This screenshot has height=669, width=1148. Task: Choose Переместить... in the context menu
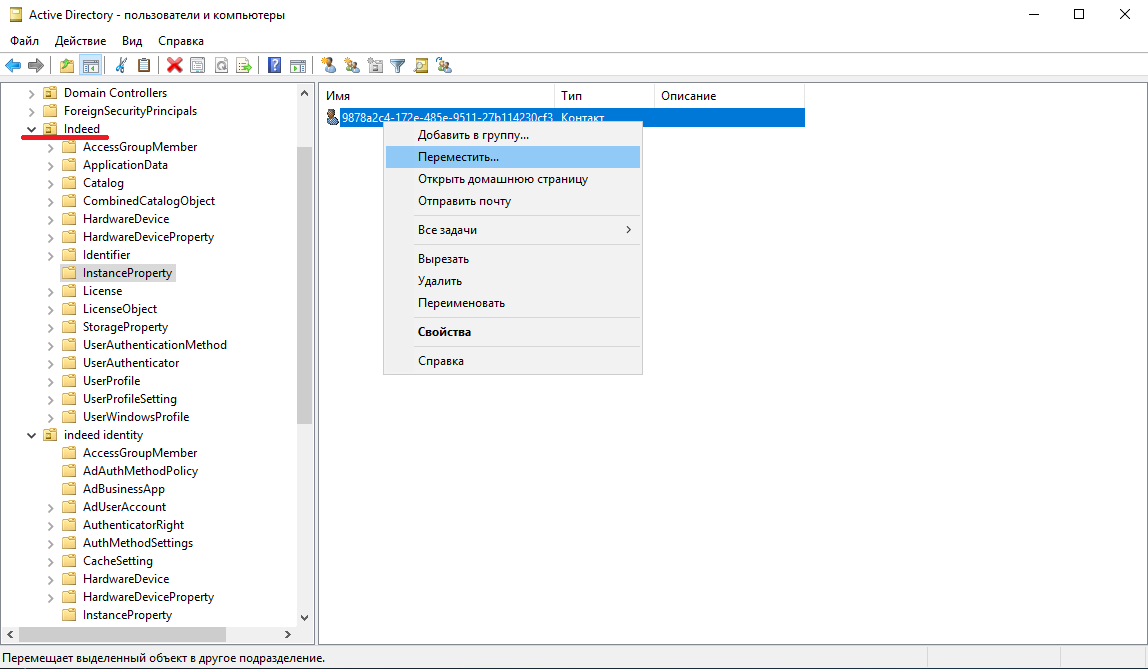point(458,157)
